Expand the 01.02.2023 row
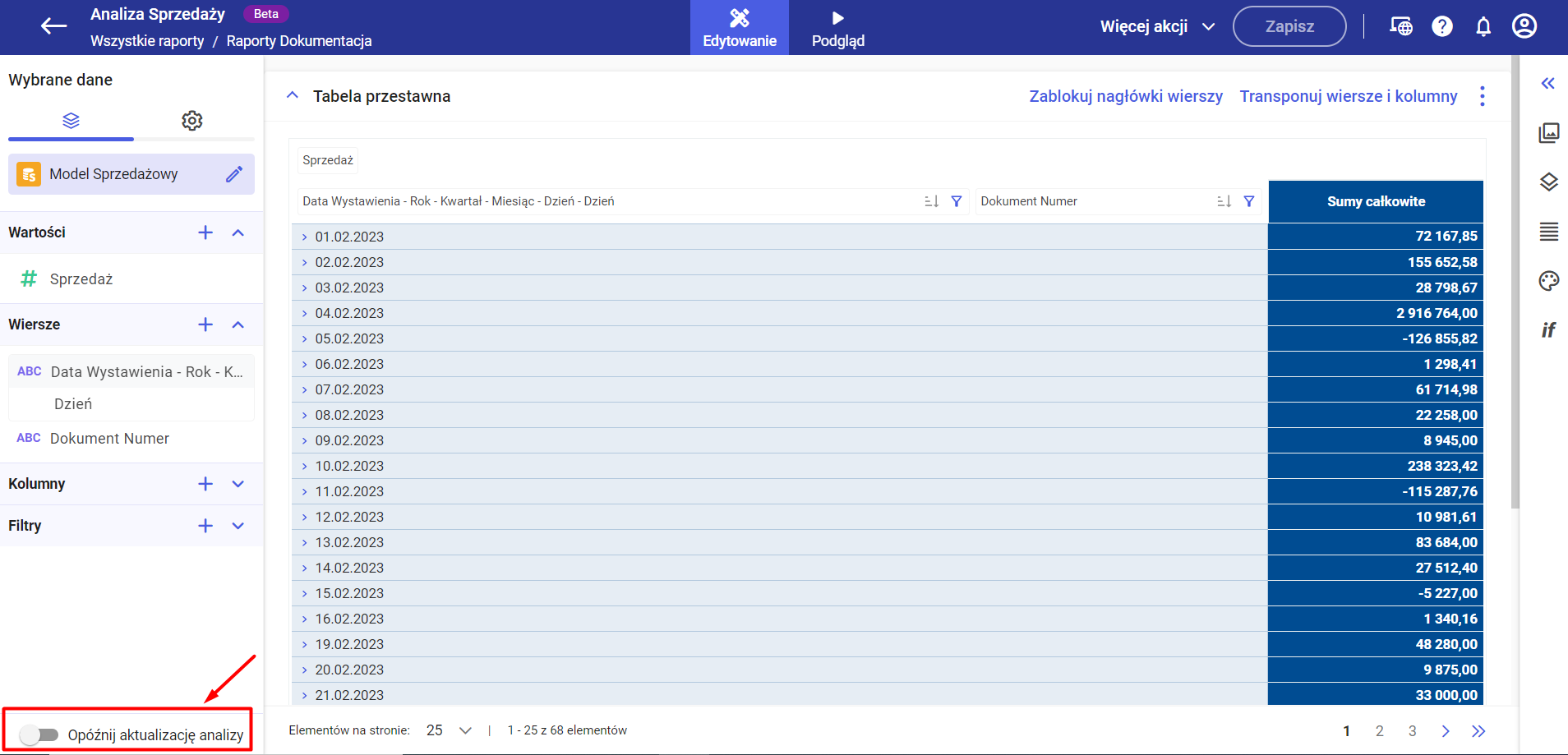The height and width of the screenshot is (755, 1568). coord(304,237)
